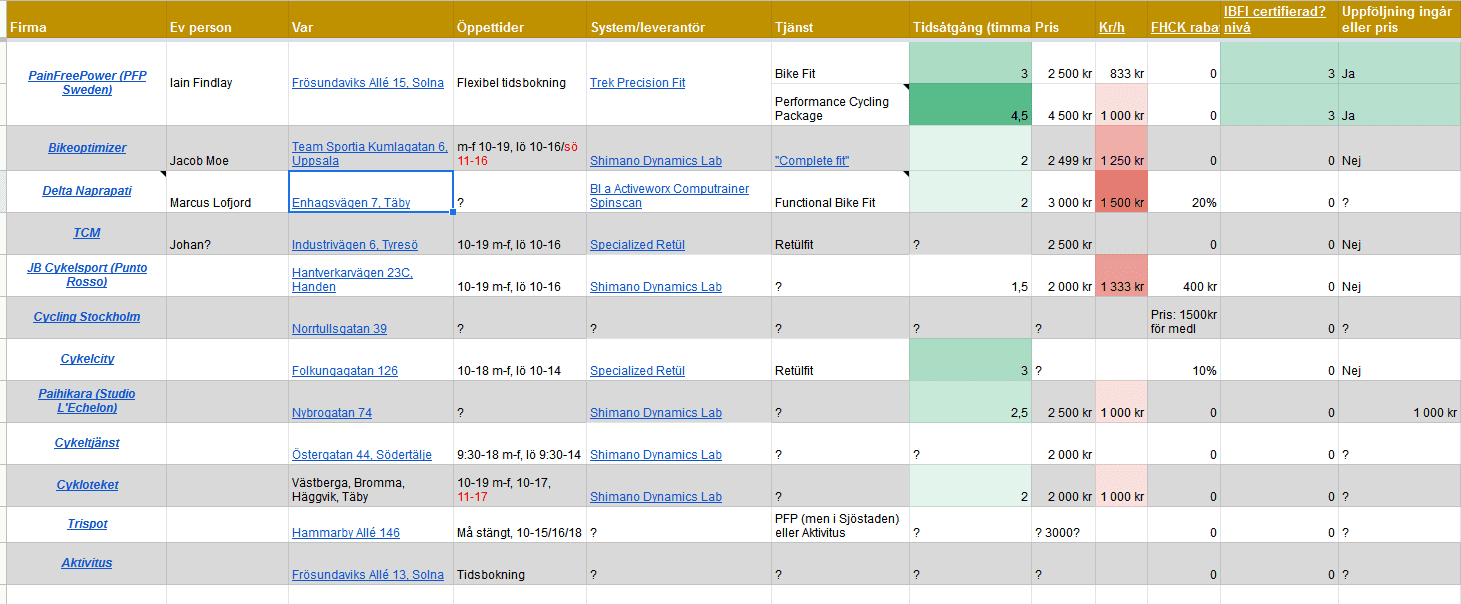
Task: Open address Industrivägen 6, Tyresö
Action: tap(355, 245)
